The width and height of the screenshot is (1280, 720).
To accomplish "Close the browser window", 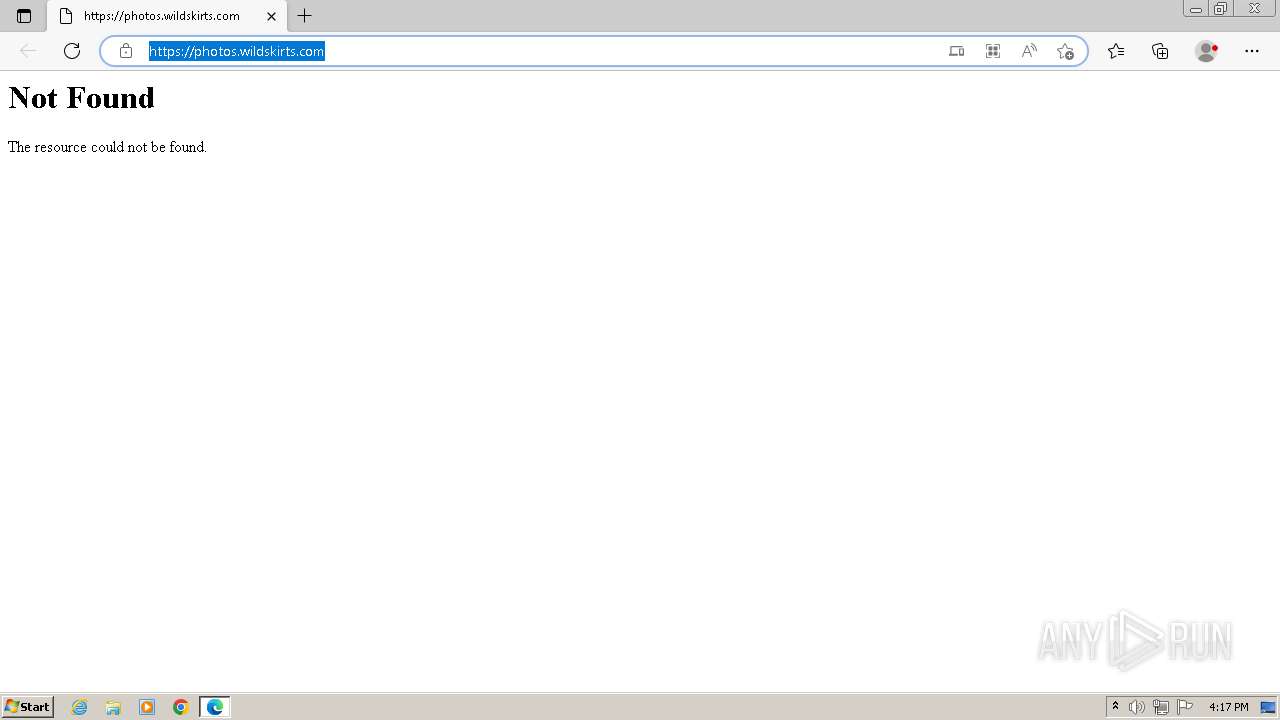I will coord(1255,9).
